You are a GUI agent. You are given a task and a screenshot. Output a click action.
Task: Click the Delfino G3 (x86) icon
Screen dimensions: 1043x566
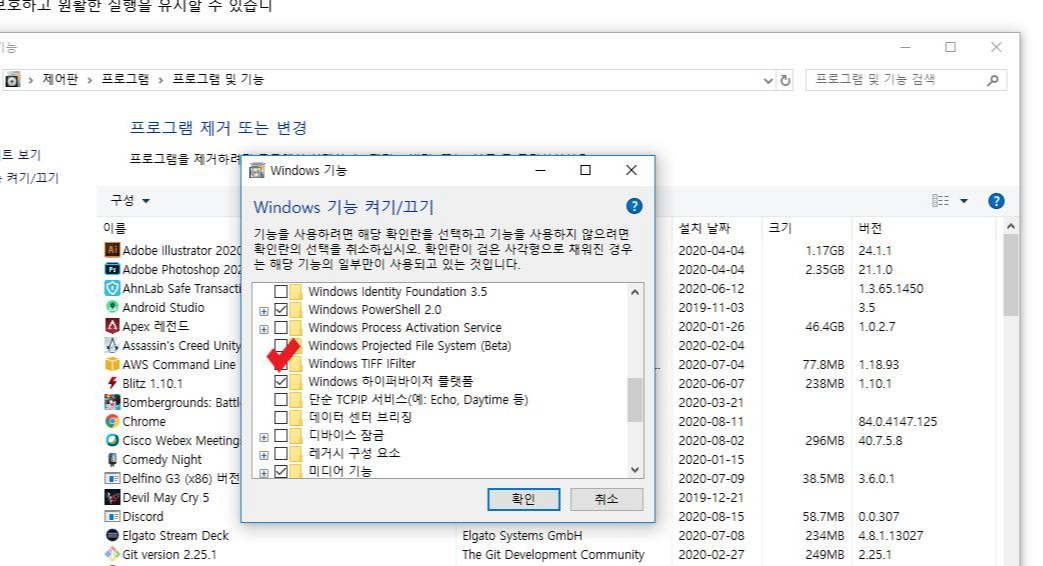point(112,478)
